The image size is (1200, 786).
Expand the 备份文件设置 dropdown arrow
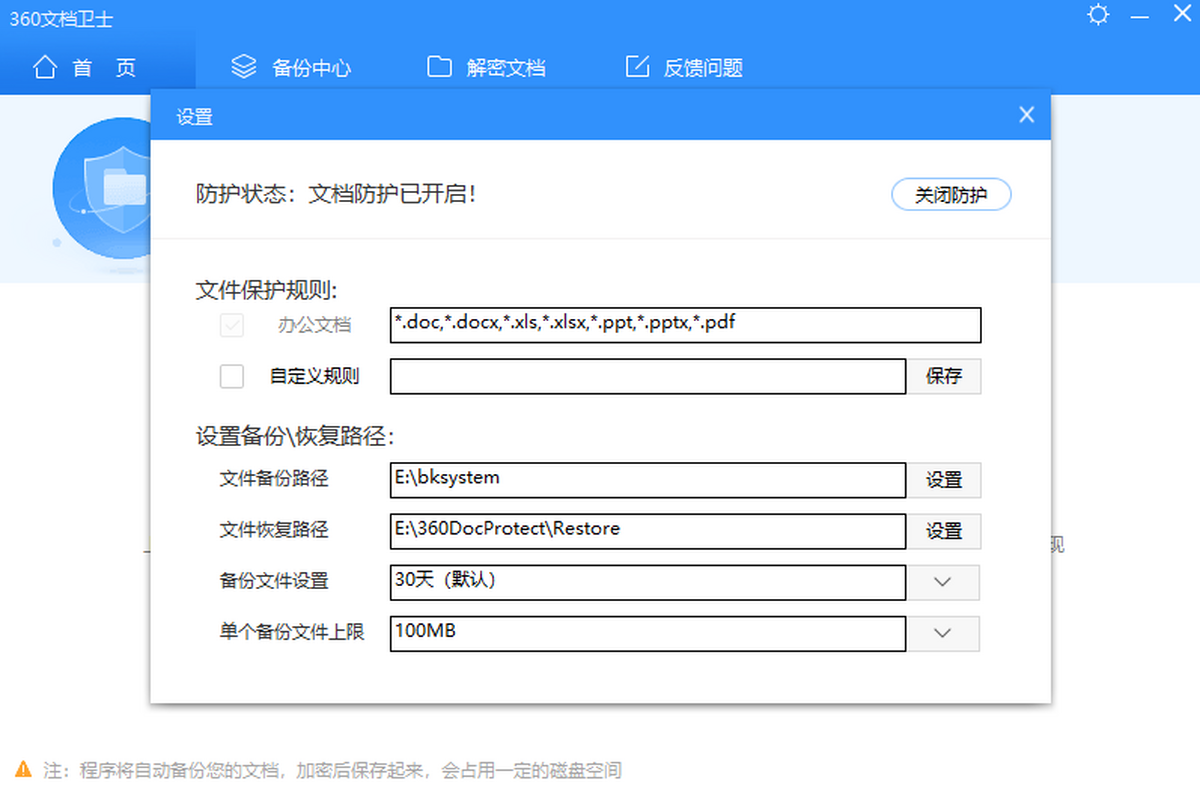(943, 582)
